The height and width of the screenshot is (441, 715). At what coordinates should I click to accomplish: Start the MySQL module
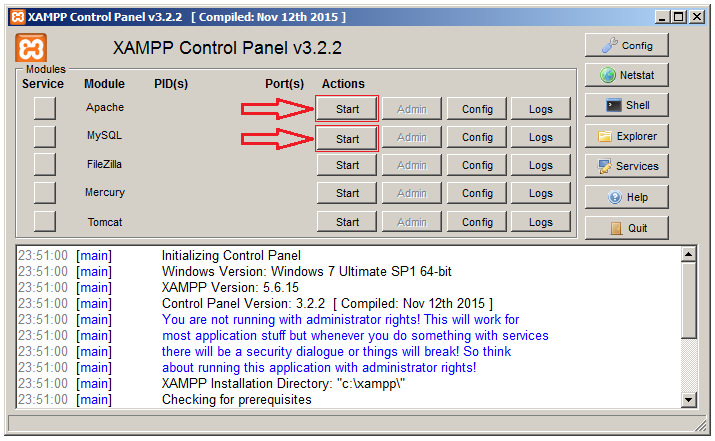tap(347, 139)
